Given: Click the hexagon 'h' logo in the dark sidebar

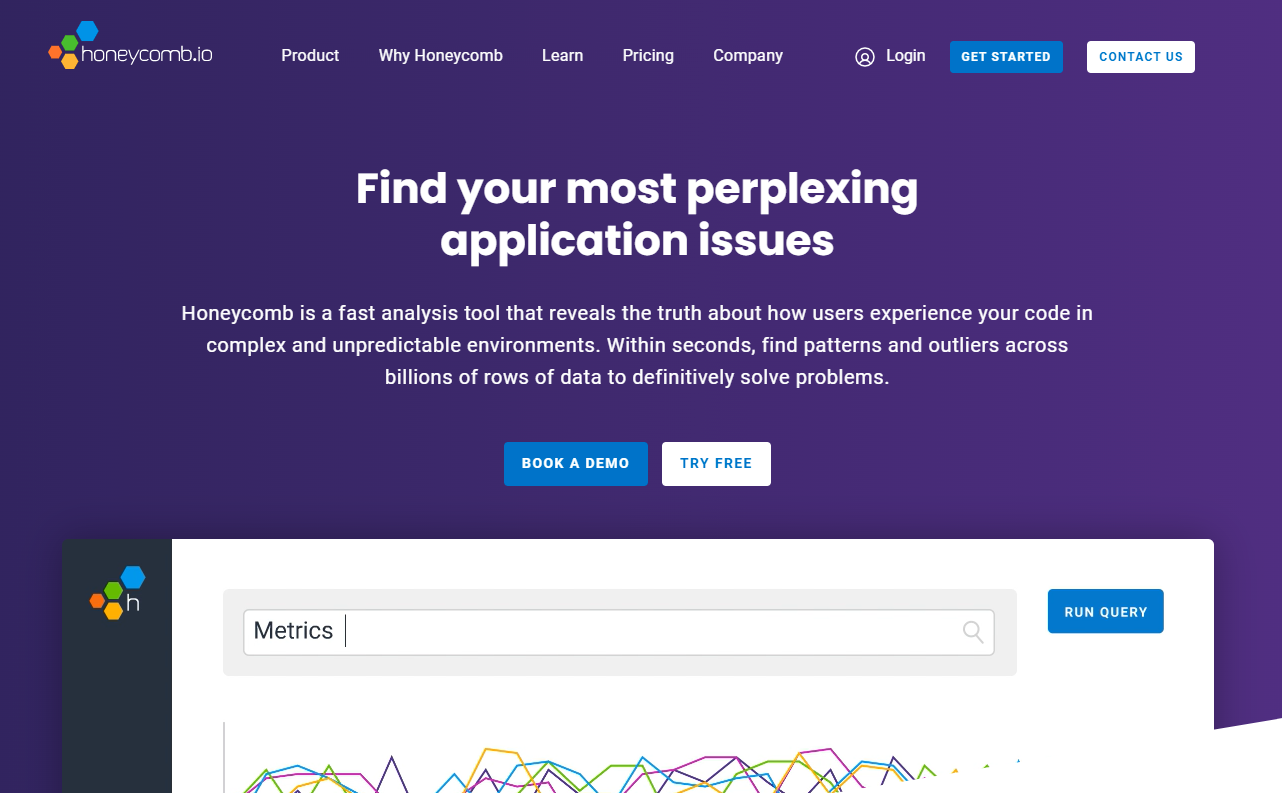Looking at the screenshot, I should 118,593.
